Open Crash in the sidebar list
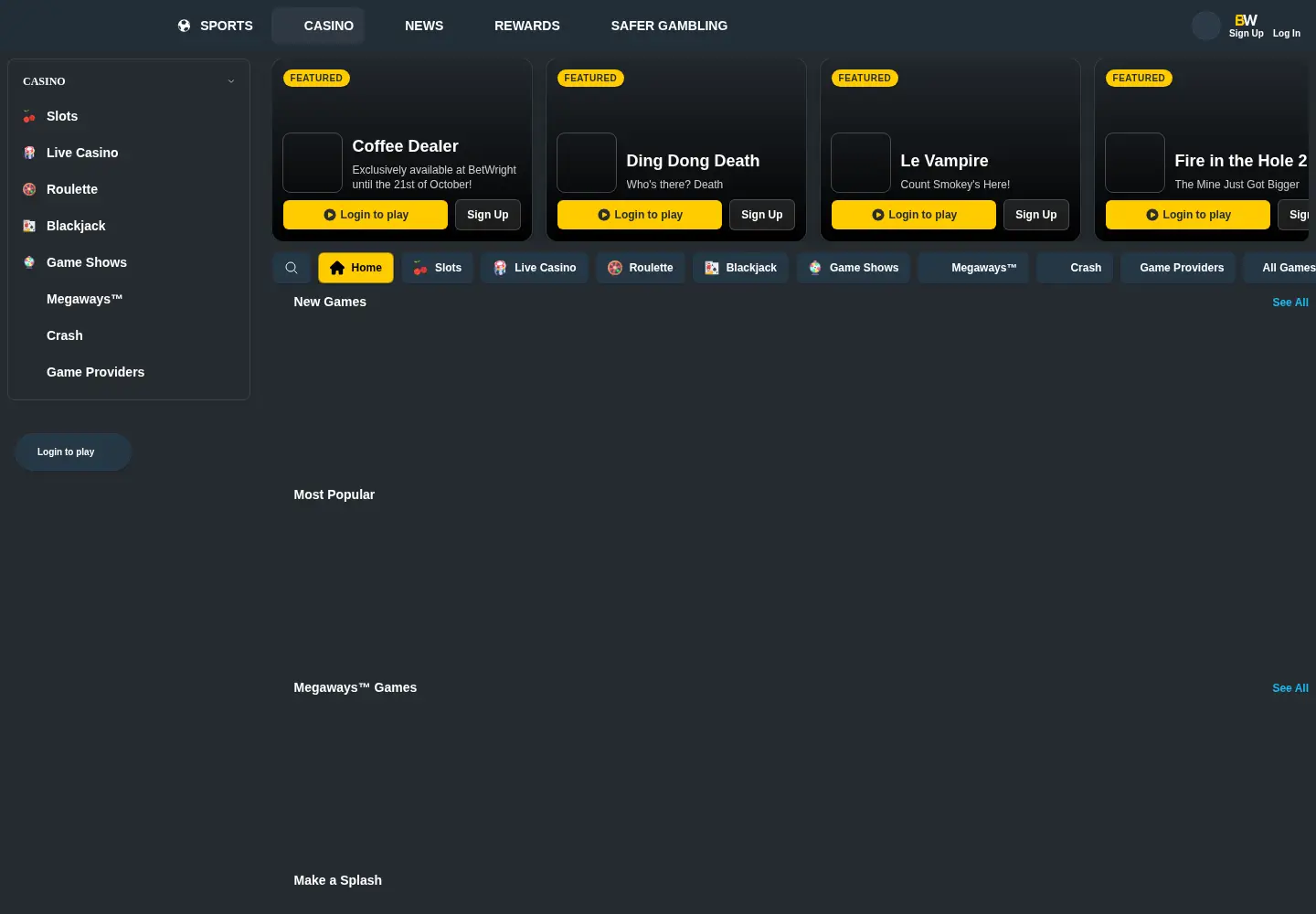The width and height of the screenshot is (1316, 914). tap(65, 335)
